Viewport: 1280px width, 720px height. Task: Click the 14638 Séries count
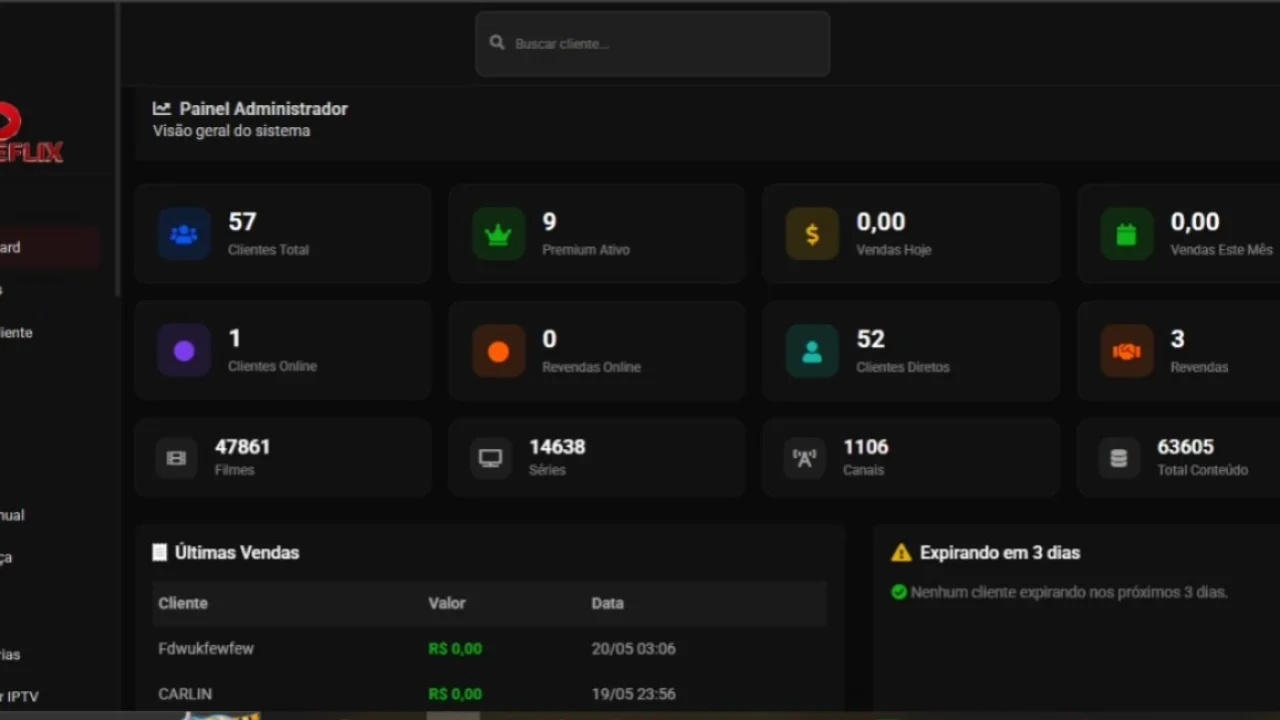[557, 447]
